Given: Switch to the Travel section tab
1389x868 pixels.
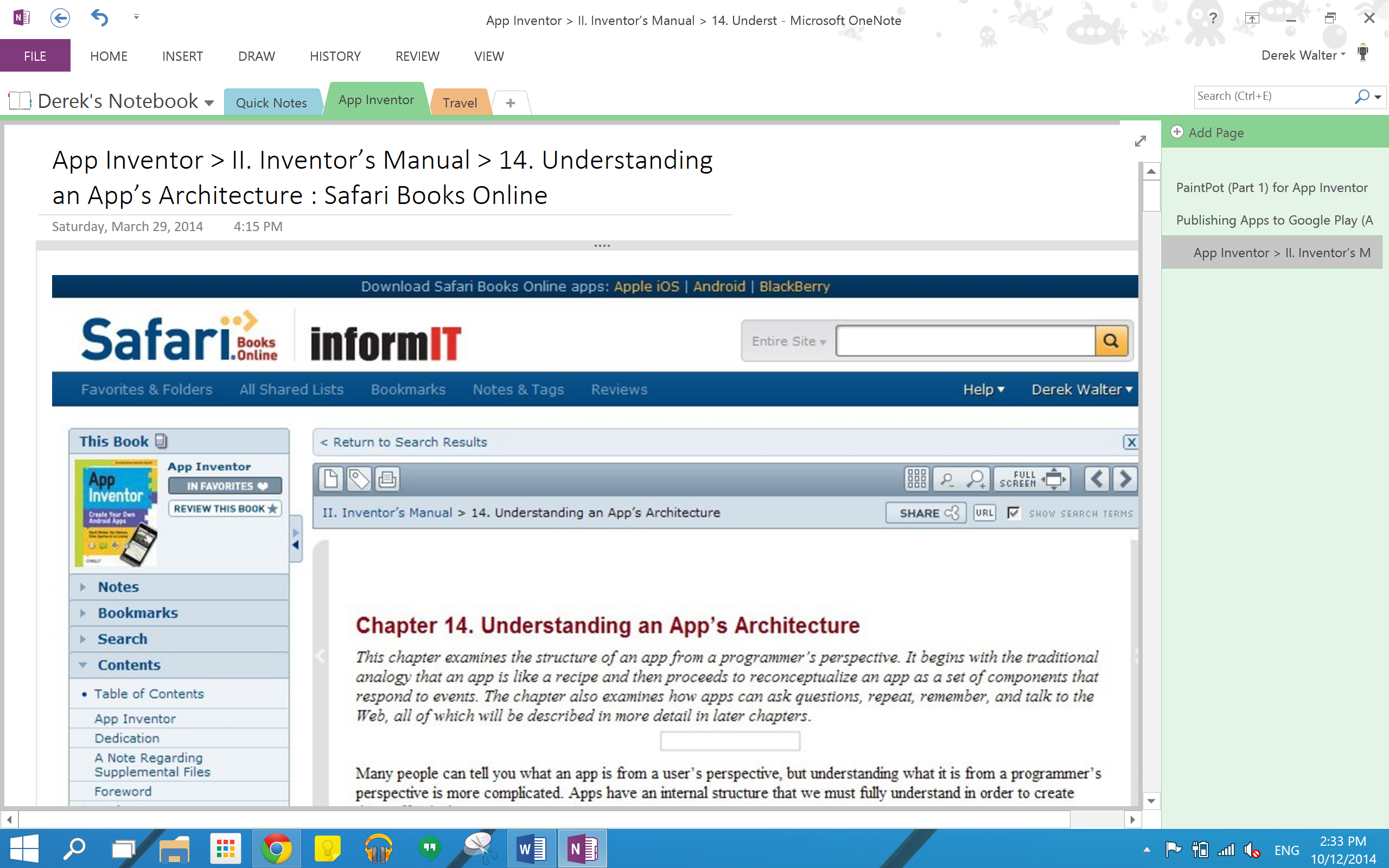Looking at the screenshot, I should point(459,103).
